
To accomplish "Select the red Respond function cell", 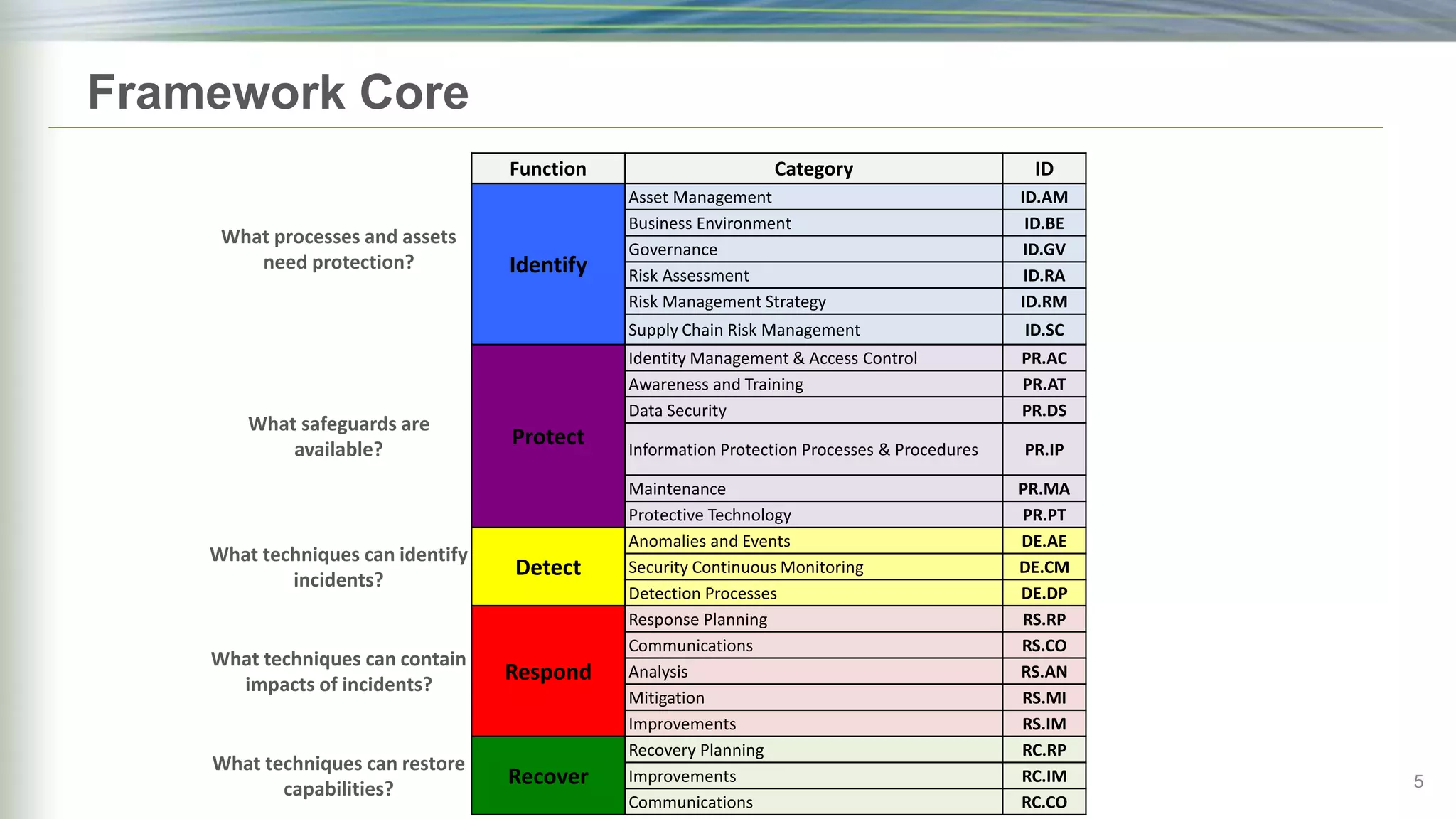I will click(548, 672).
